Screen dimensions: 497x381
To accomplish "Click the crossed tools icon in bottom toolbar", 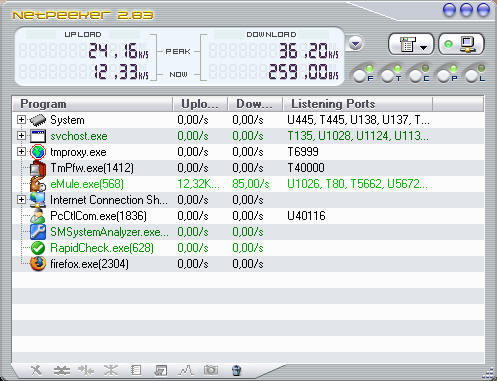I will point(36,370).
